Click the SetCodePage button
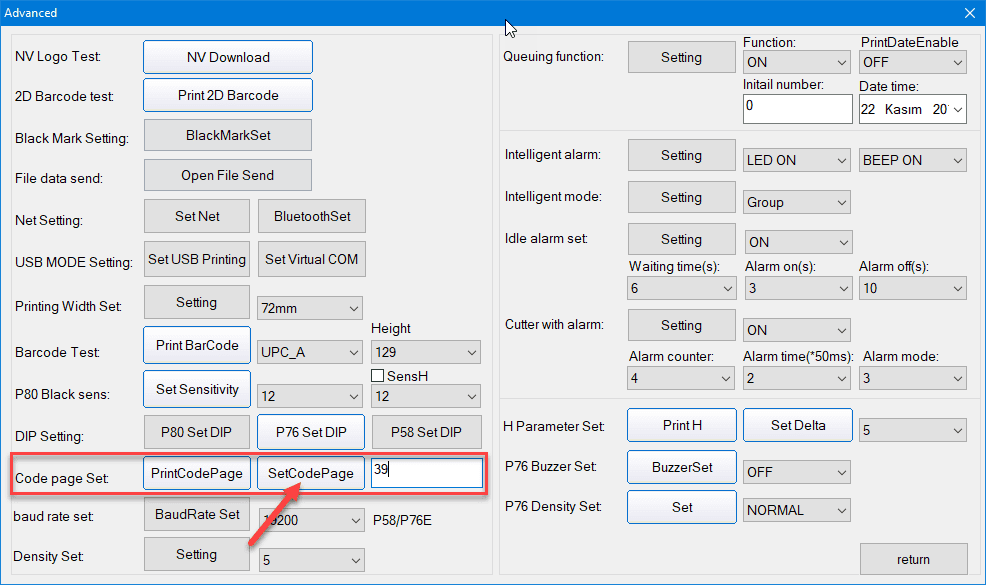Viewport: 986px width, 585px height. (x=311, y=473)
